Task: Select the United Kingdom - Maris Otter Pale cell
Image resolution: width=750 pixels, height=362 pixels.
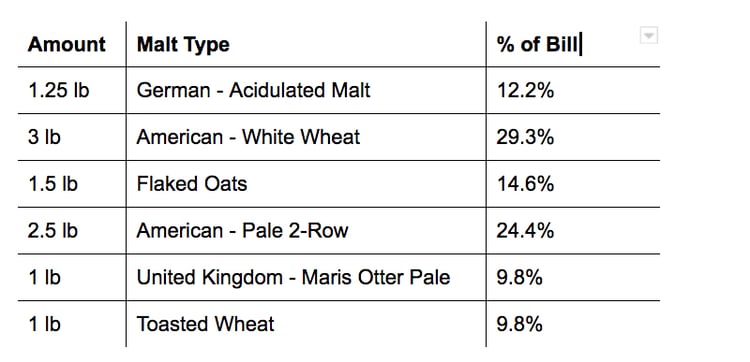Action: tap(306, 277)
